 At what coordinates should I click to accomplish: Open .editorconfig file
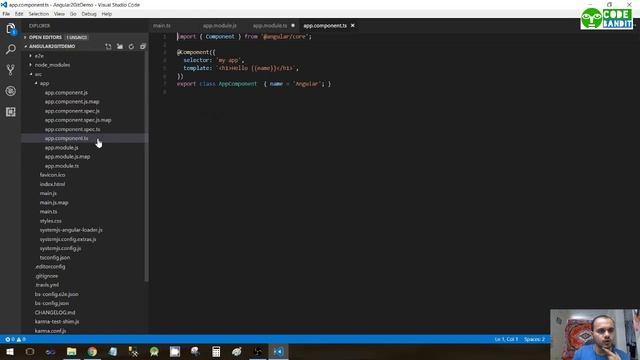(x=50, y=267)
